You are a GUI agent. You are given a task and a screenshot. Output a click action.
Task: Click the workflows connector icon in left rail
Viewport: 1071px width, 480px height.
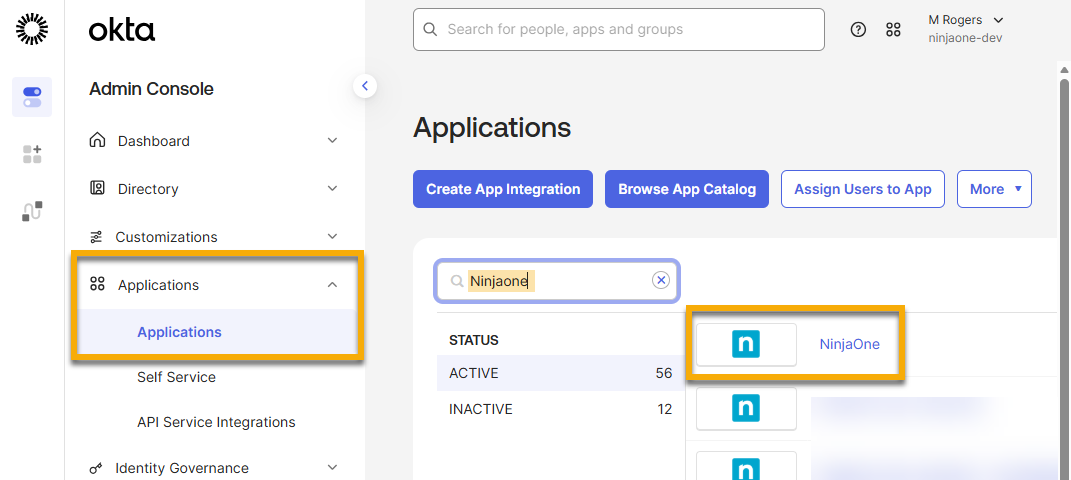(32, 211)
